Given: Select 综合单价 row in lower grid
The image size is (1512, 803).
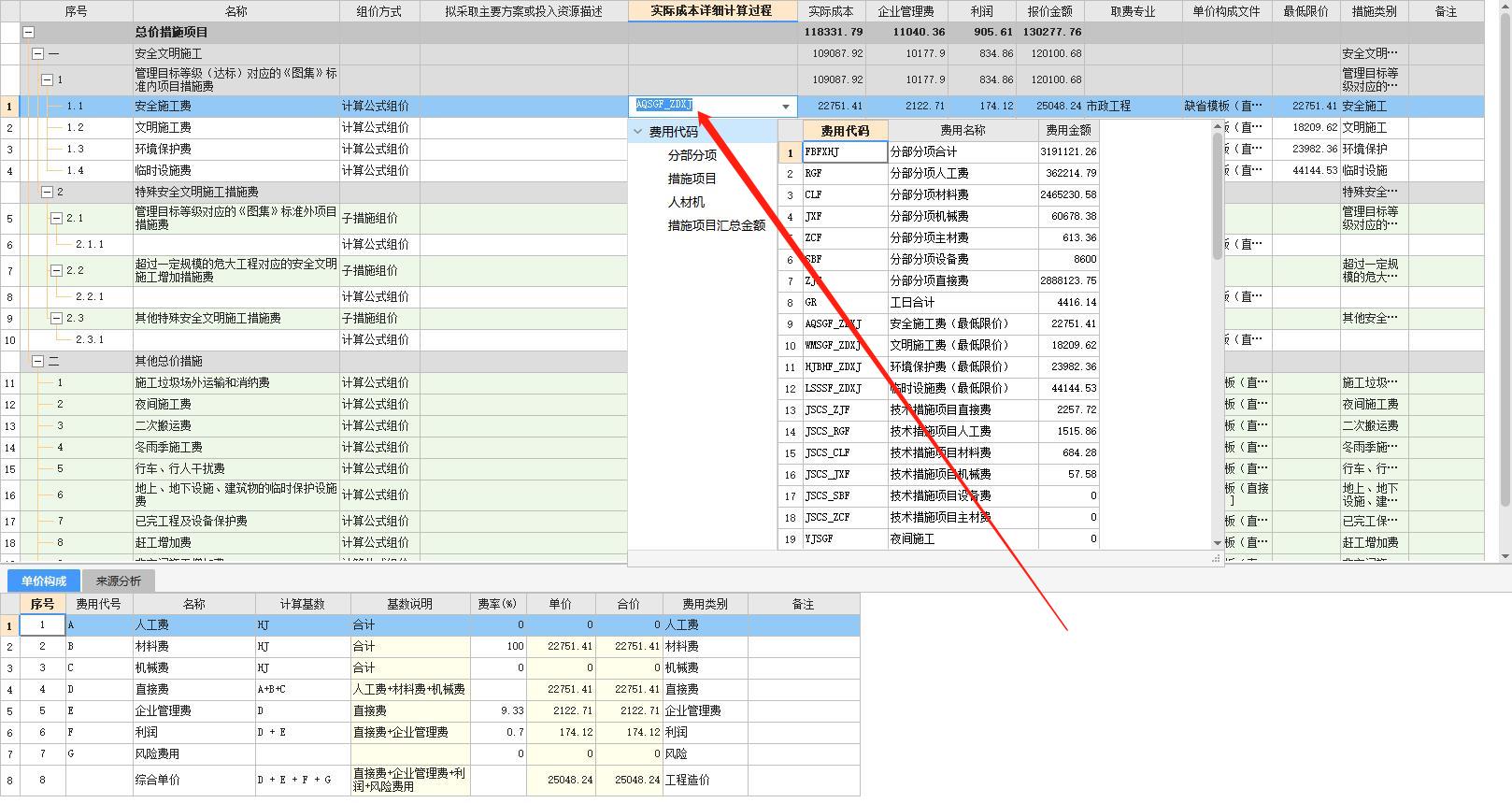Looking at the screenshot, I should tap(430, 780).
